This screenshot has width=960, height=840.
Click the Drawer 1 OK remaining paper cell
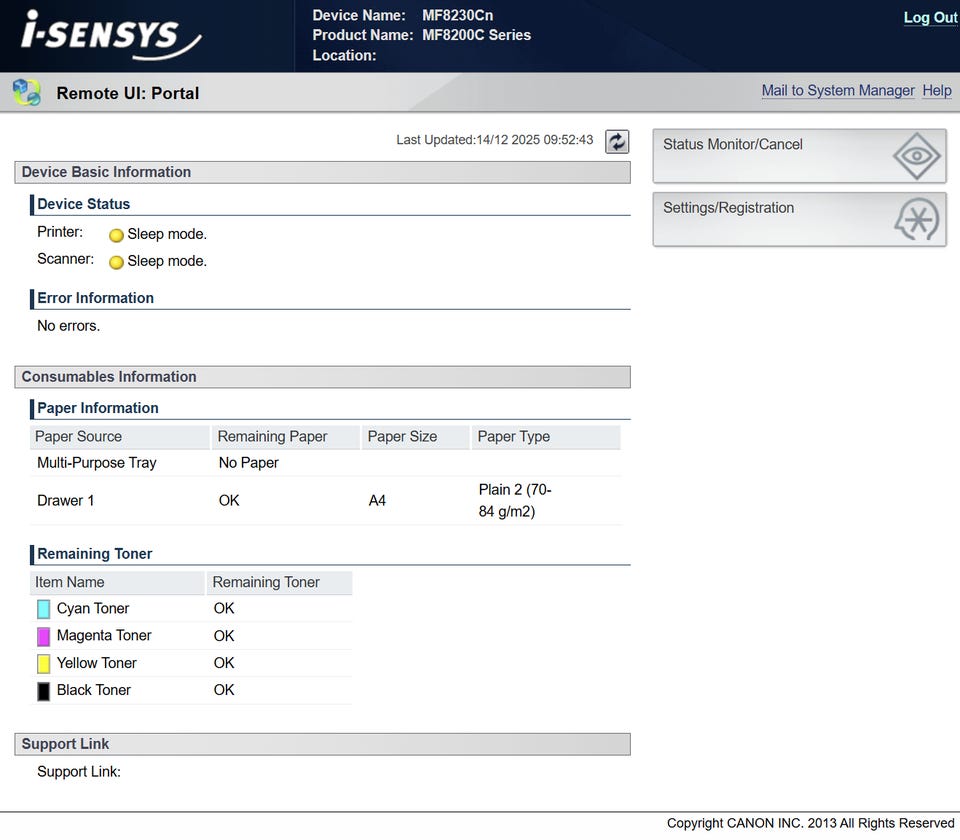pos(229,501)
